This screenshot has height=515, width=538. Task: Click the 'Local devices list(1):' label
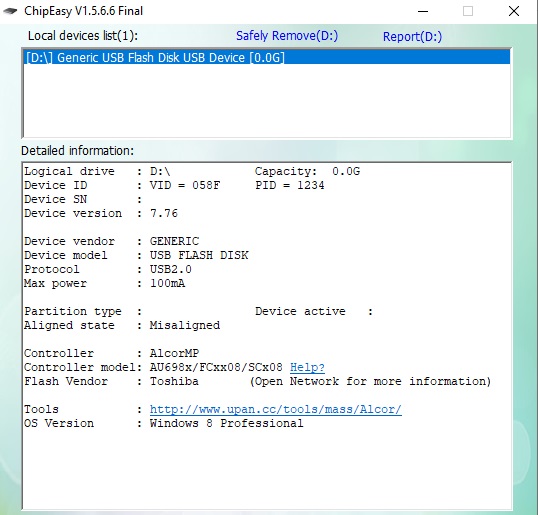83,36
